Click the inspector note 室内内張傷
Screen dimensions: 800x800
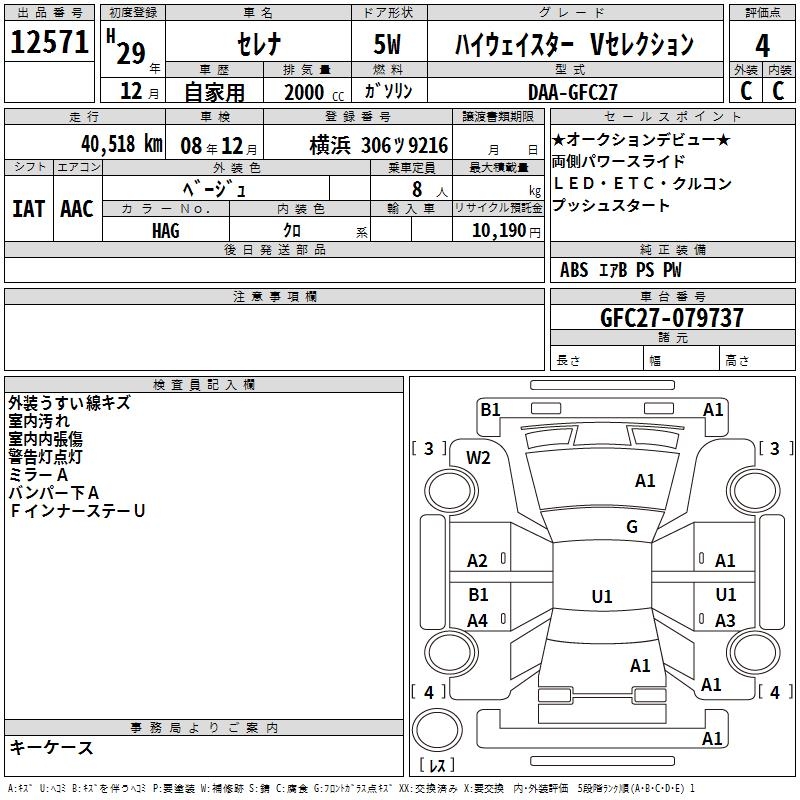(45, 439)
